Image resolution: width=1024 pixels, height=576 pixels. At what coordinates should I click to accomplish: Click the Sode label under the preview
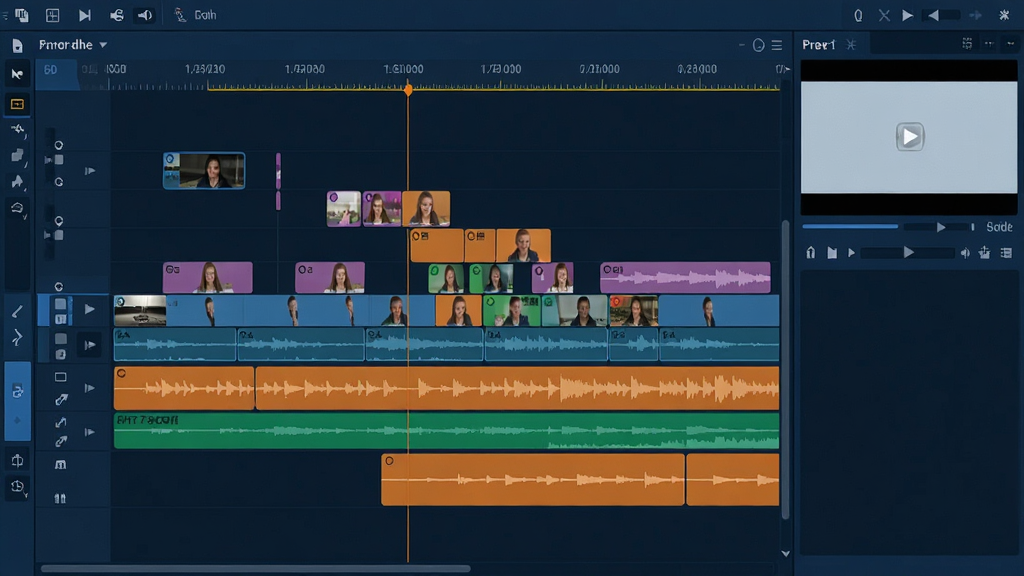[999, 227]
